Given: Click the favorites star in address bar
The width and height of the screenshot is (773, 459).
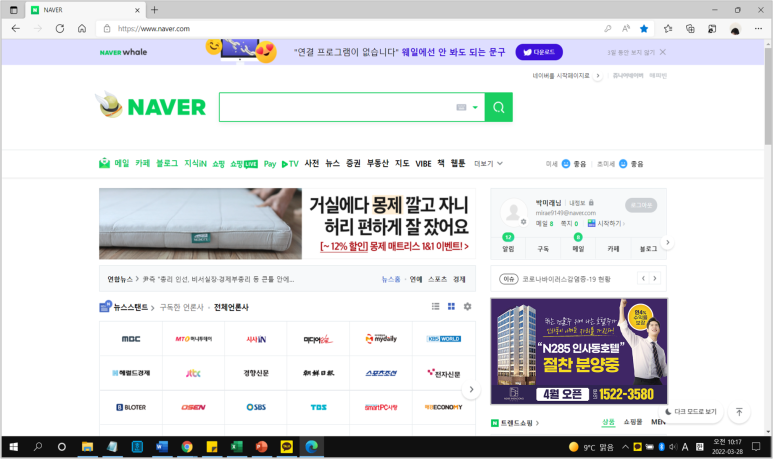Looking at the screenshot, I should tap(644, 29).
